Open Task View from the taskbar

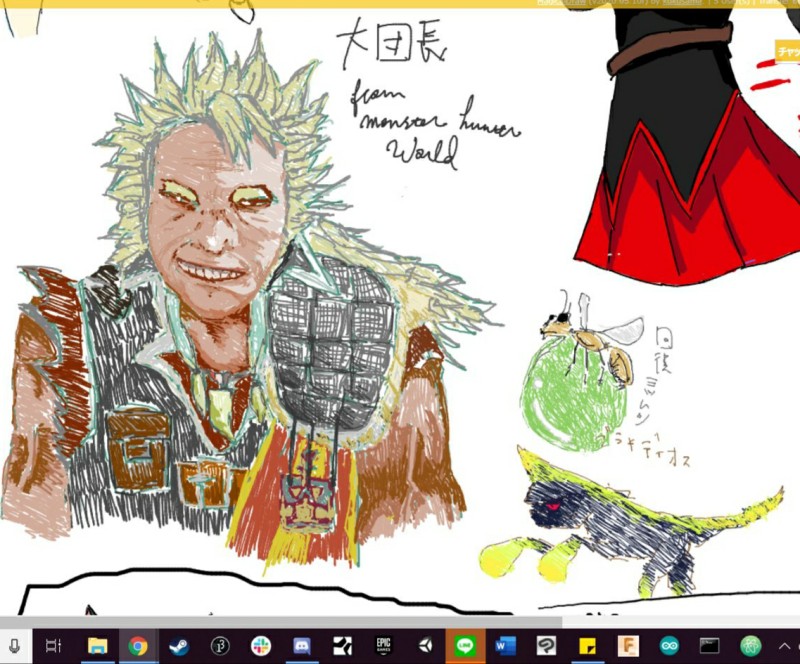tap(53, 646)
